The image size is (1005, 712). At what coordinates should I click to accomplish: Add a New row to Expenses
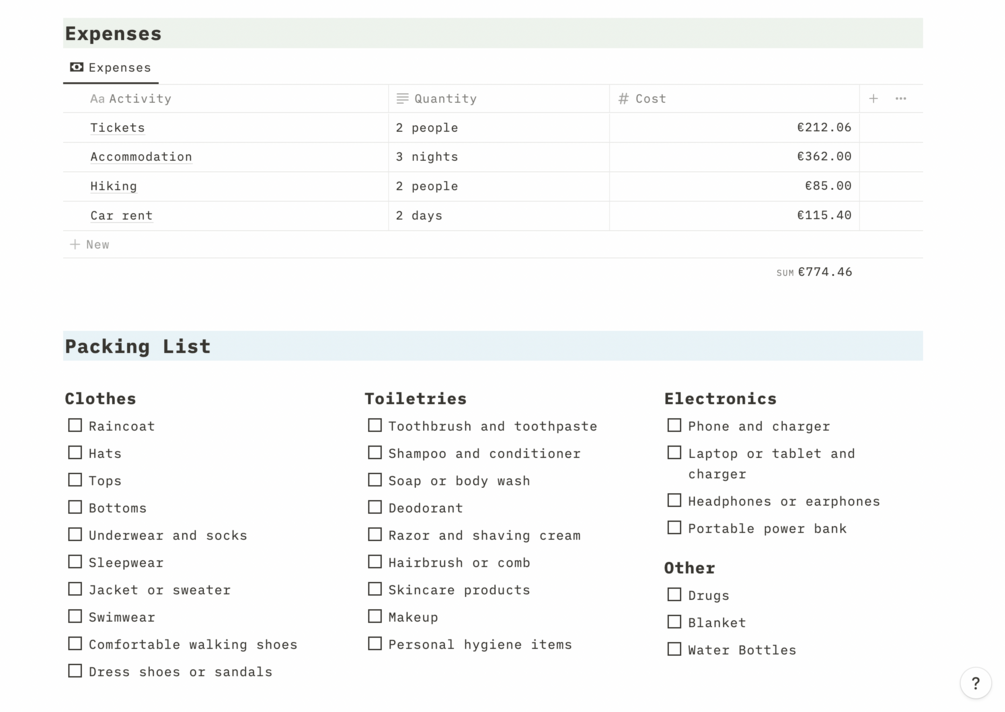point(97,244)
